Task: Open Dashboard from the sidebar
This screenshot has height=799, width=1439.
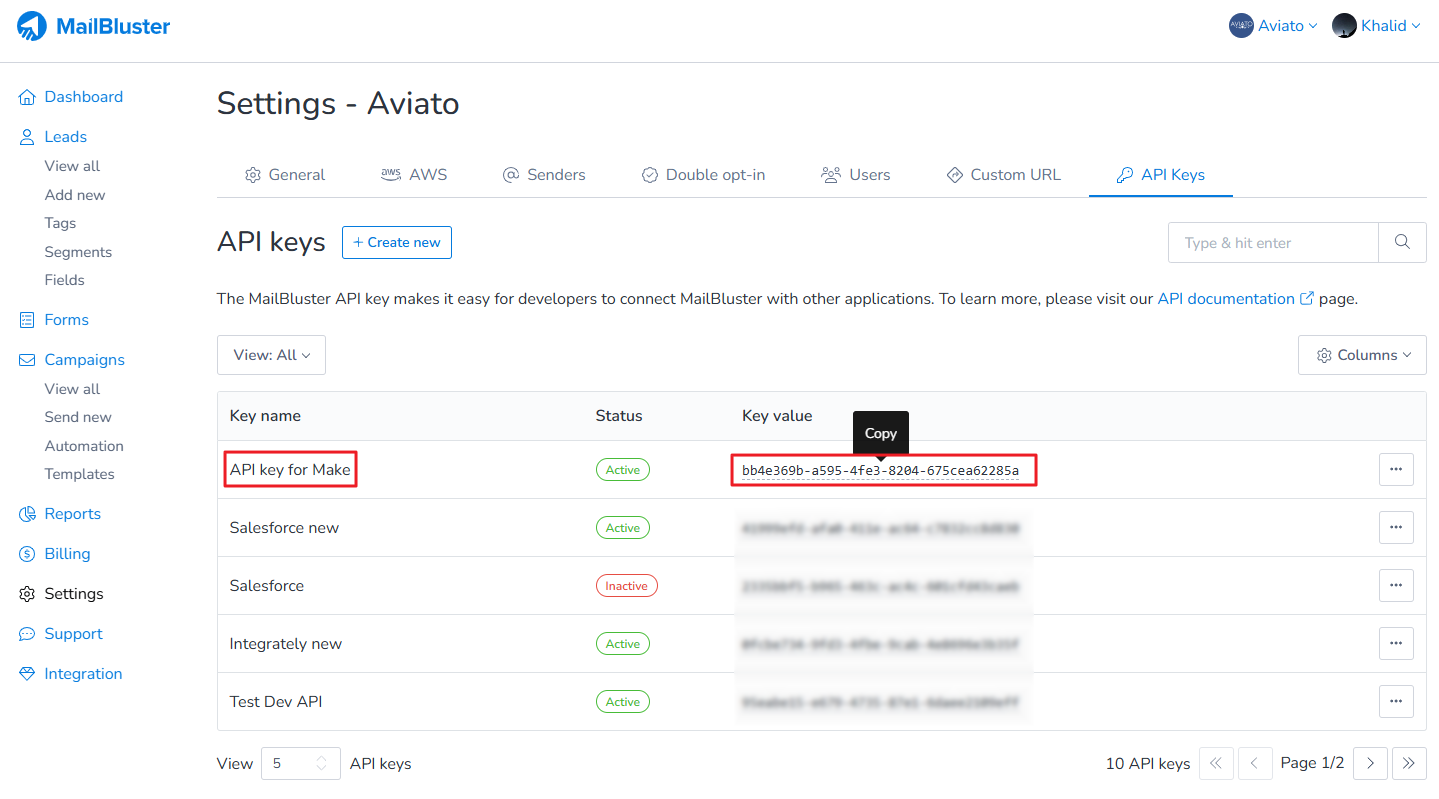Action: coord(83,97)
